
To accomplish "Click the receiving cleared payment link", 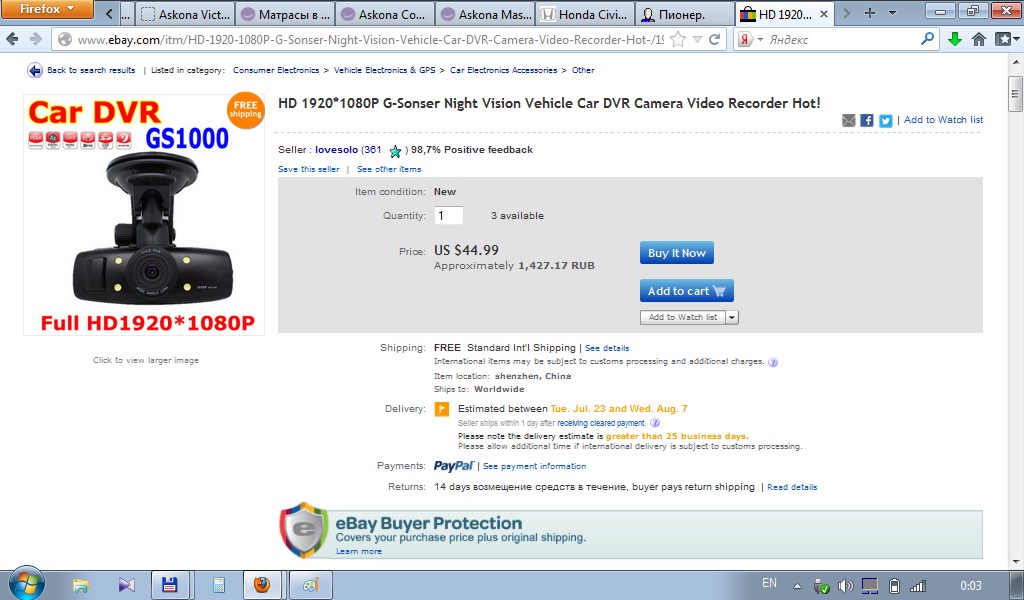I will coord(601,423).
